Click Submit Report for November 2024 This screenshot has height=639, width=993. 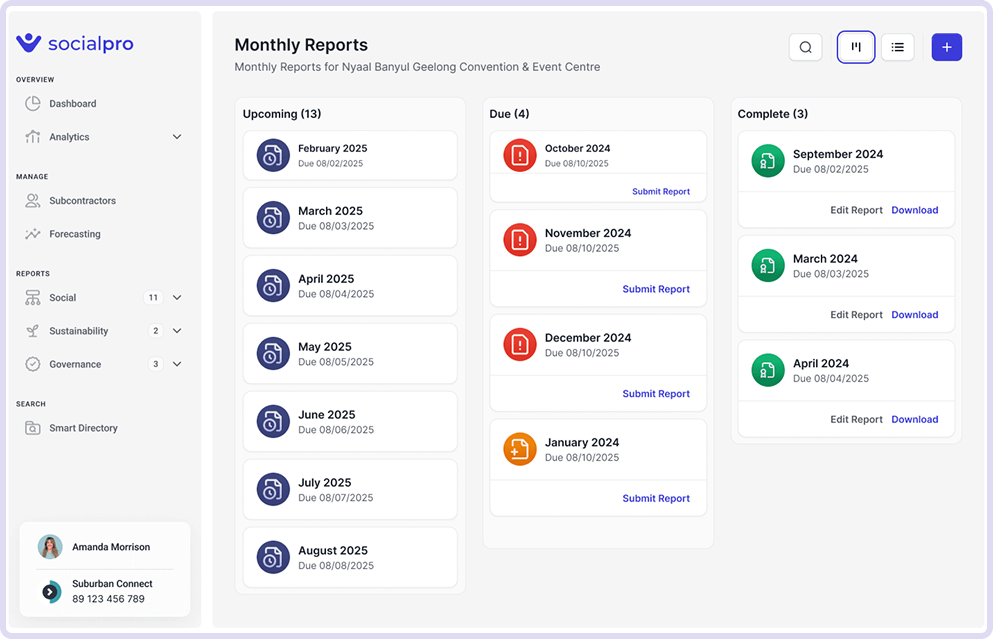click(655, 289)
